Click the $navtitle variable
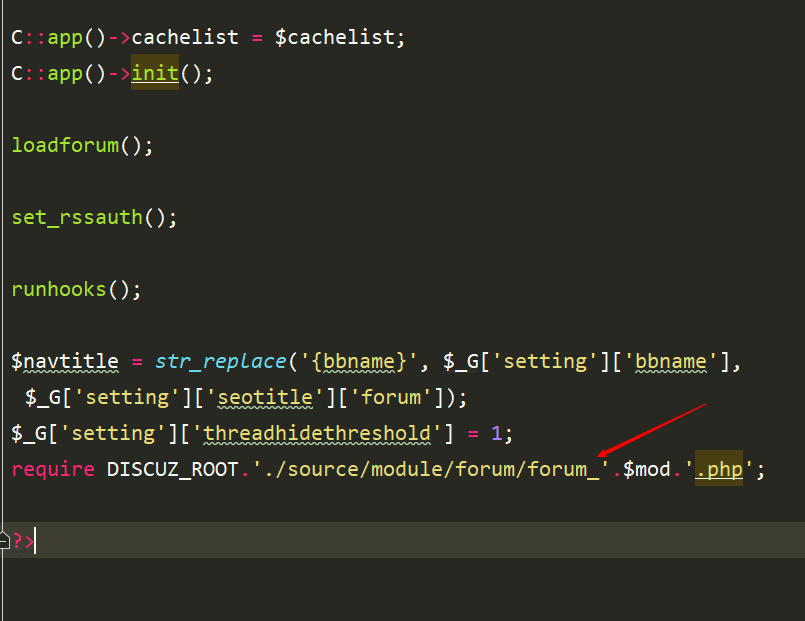Screen dimensions: 805x621 point(65,361)
